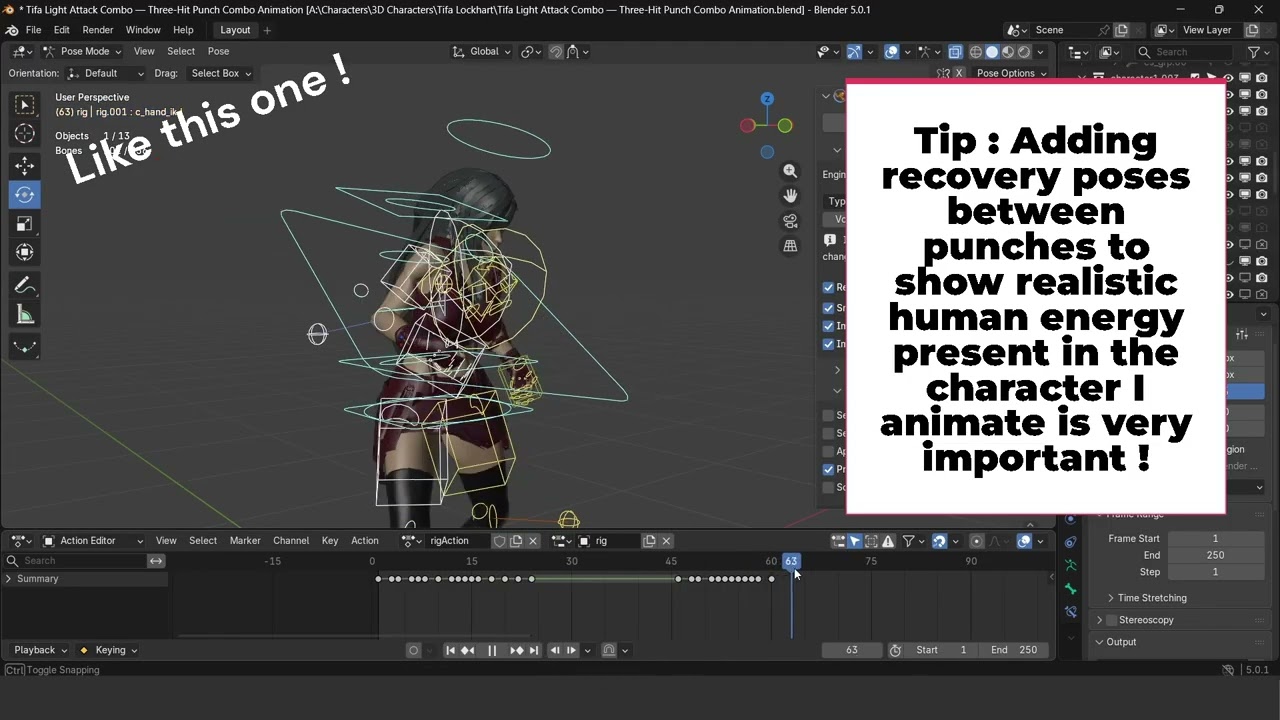Toggle X-axis mirror in pose header
The width and height of the screenshot is (1280, 720).
click(x=959, y=73)
